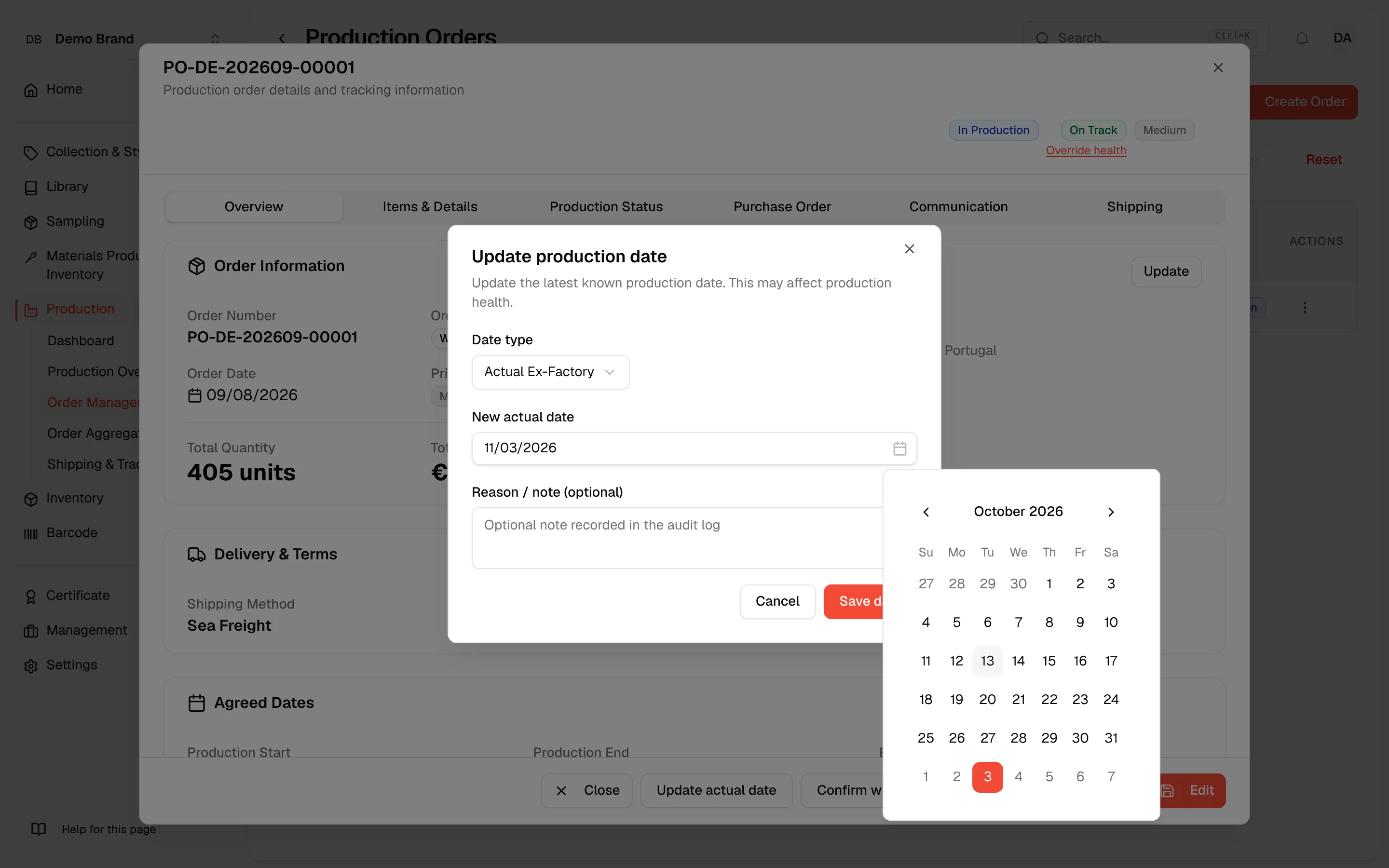This screenshot has width=1389, height=868.
Task: Click the Library sidebar icon
Action: (x=31, y=188)
